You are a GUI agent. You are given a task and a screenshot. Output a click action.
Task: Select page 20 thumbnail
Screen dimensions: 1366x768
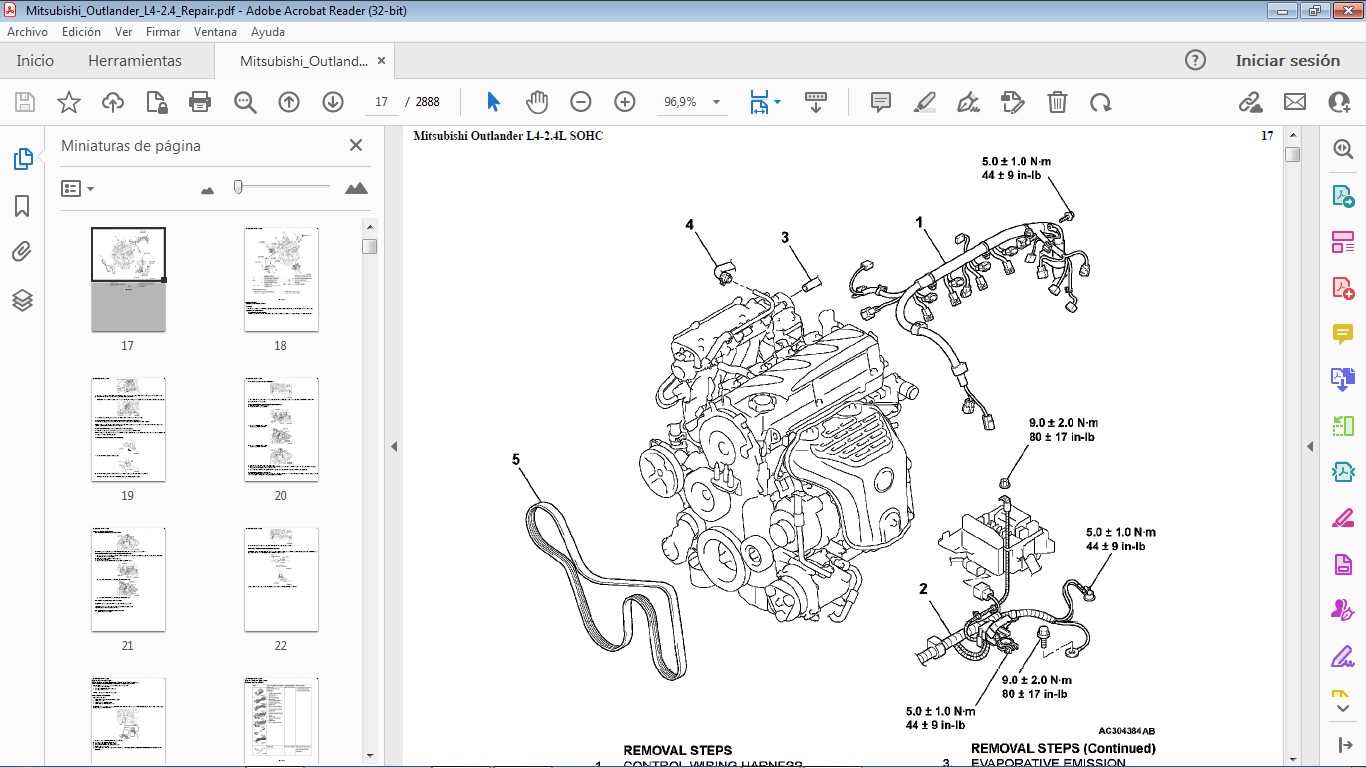click(x=281, y=429)
